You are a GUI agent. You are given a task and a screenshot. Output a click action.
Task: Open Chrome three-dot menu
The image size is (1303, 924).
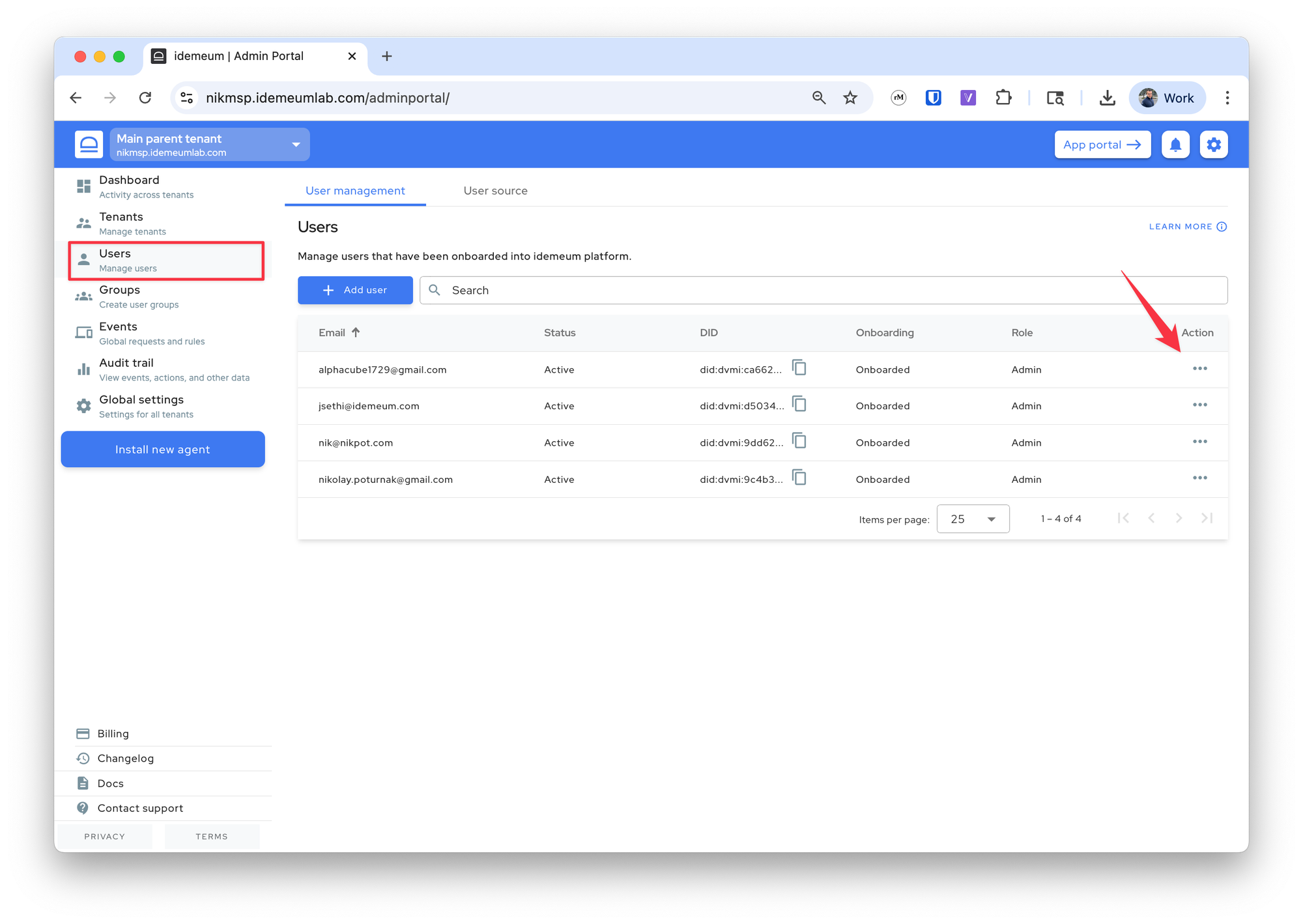click(x=1227, y=98)
